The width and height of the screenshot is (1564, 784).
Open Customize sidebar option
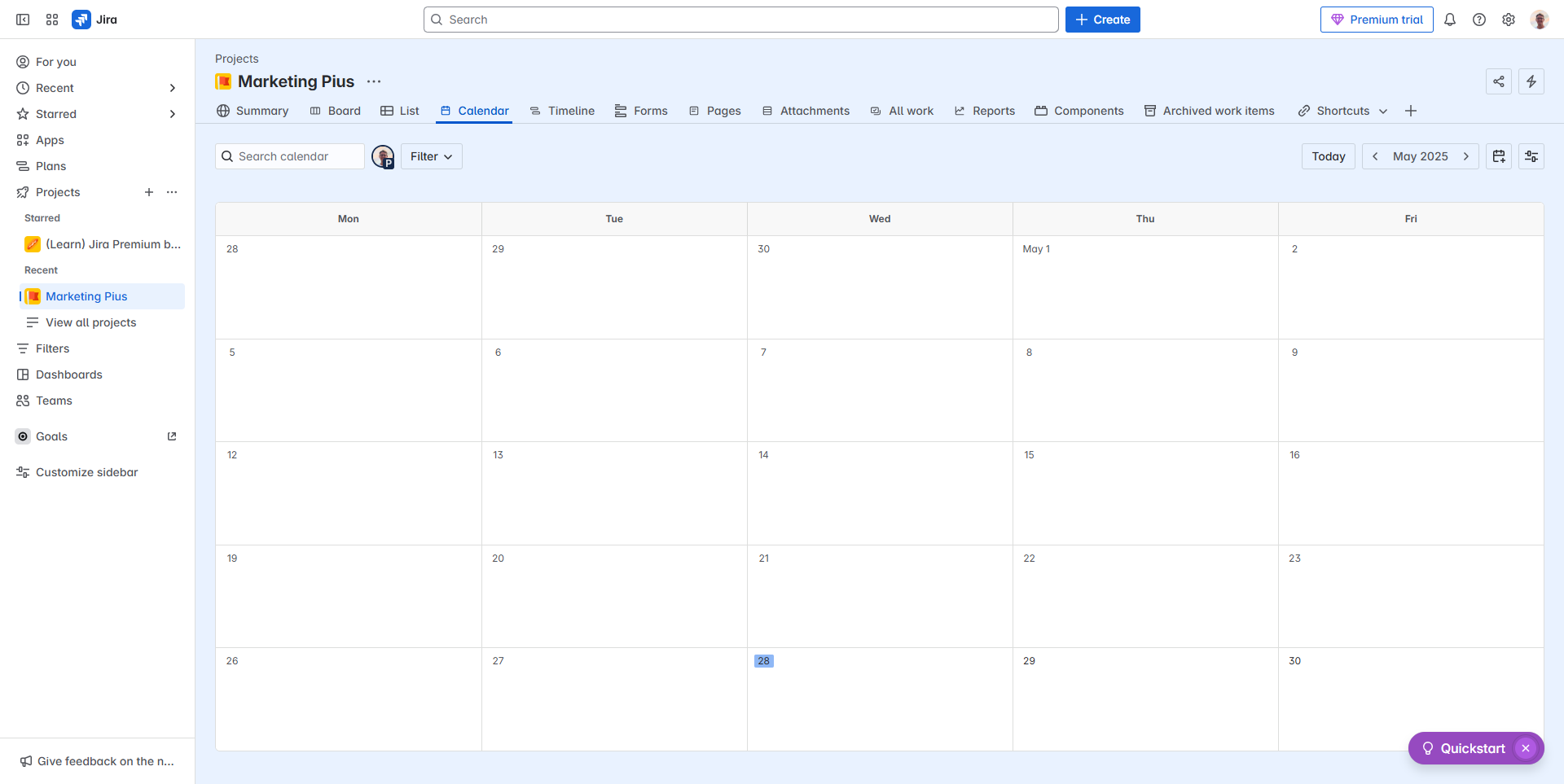tap(98, 472)
